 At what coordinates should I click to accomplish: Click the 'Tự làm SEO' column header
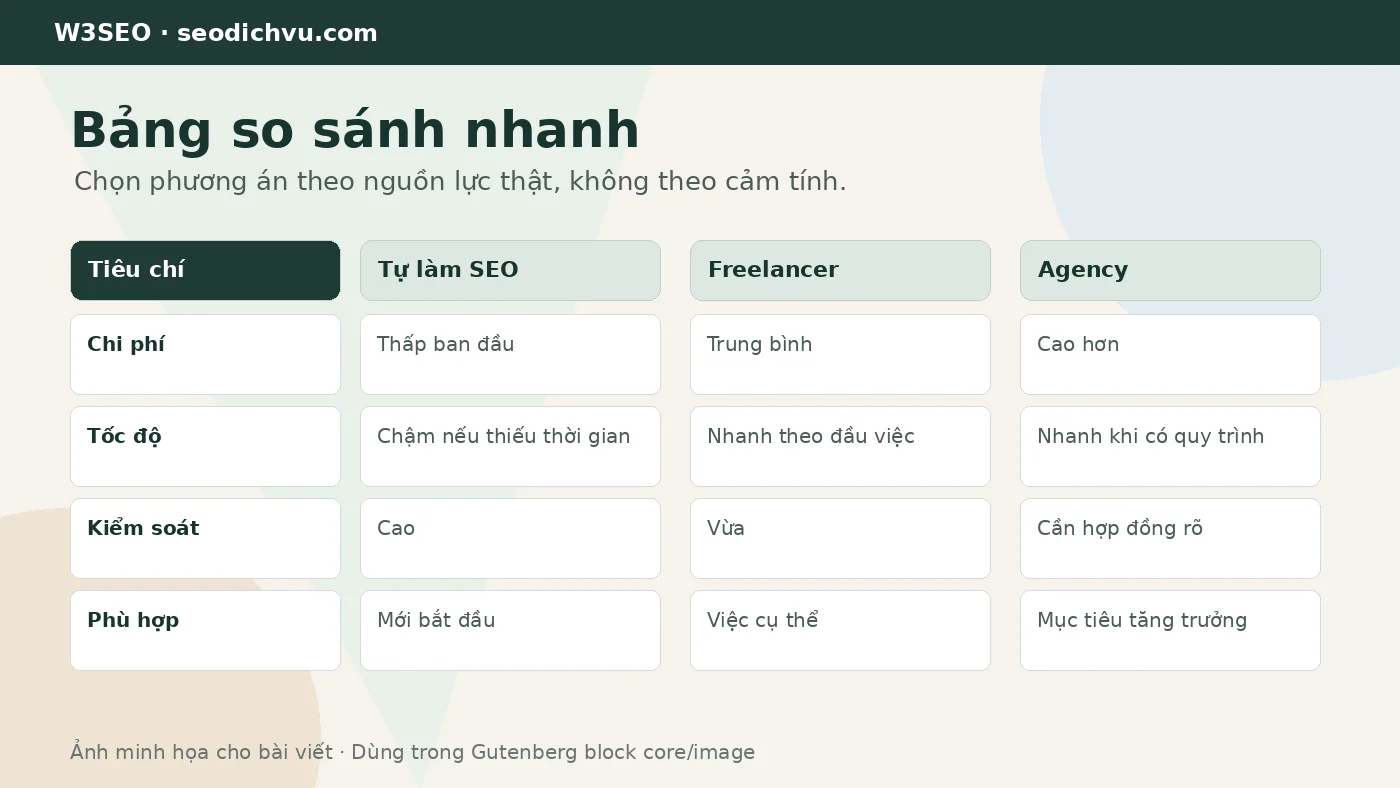(x=510, y=270)
